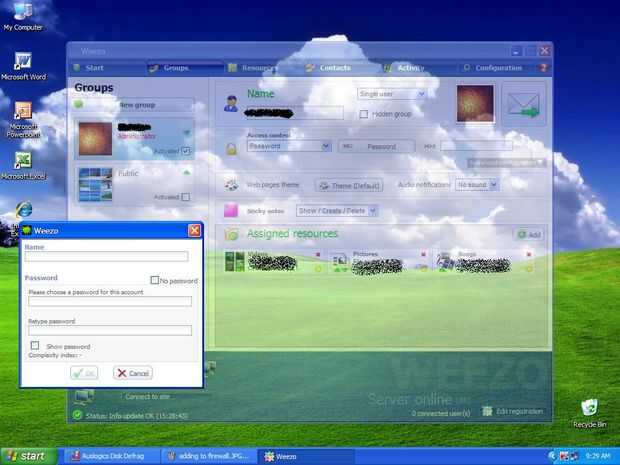Check the No password box
Image resolution: width=620 pixels, height=465 pixels.
pyautogui.click(x=155, y=280)
